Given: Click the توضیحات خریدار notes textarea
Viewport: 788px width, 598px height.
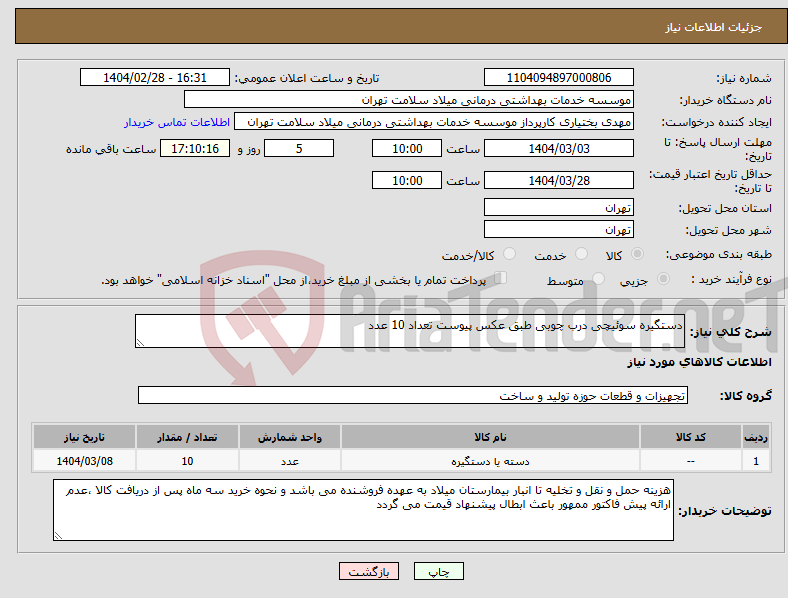Looking at the screenshot, I should coord(363,510).
